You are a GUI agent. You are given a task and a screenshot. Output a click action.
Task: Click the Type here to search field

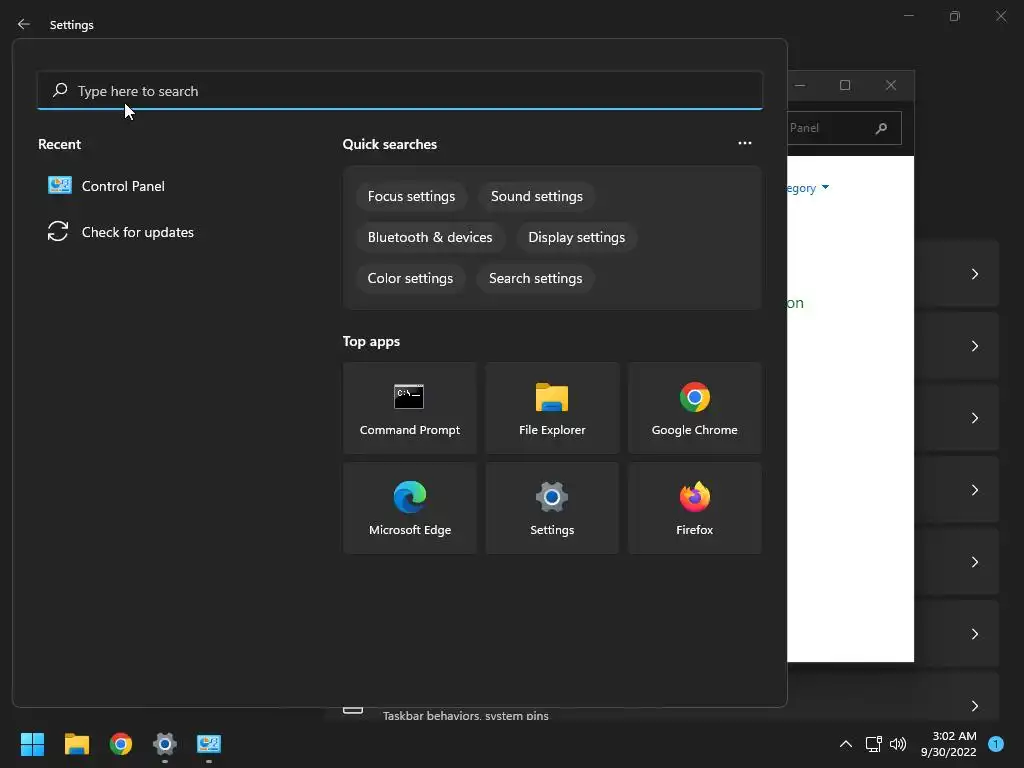point(400,91)
